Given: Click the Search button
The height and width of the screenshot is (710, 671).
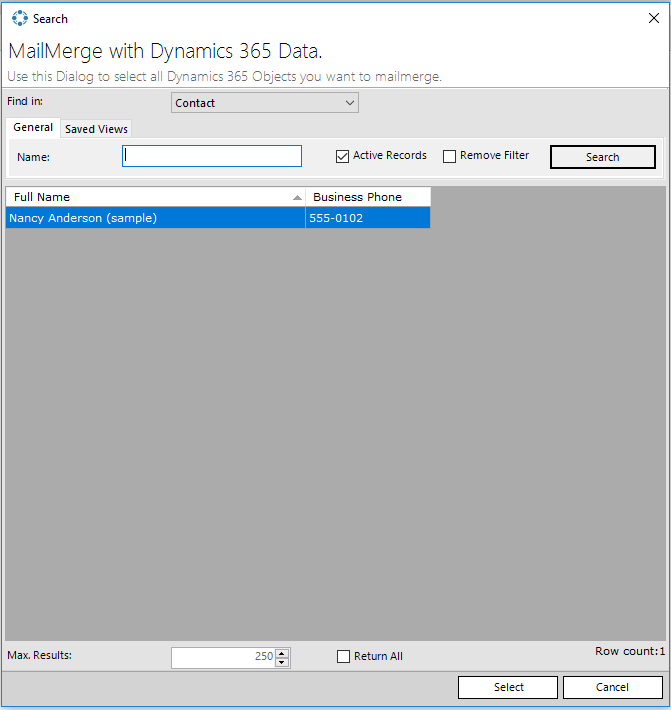Looking at the screenshot, I should (603, 157).
